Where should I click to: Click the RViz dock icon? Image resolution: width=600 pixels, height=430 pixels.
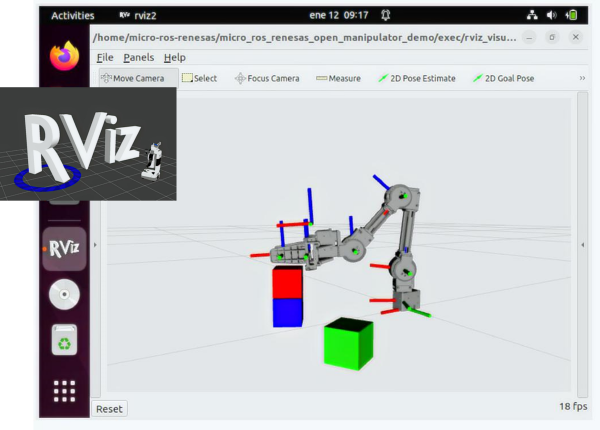(64, 249)
